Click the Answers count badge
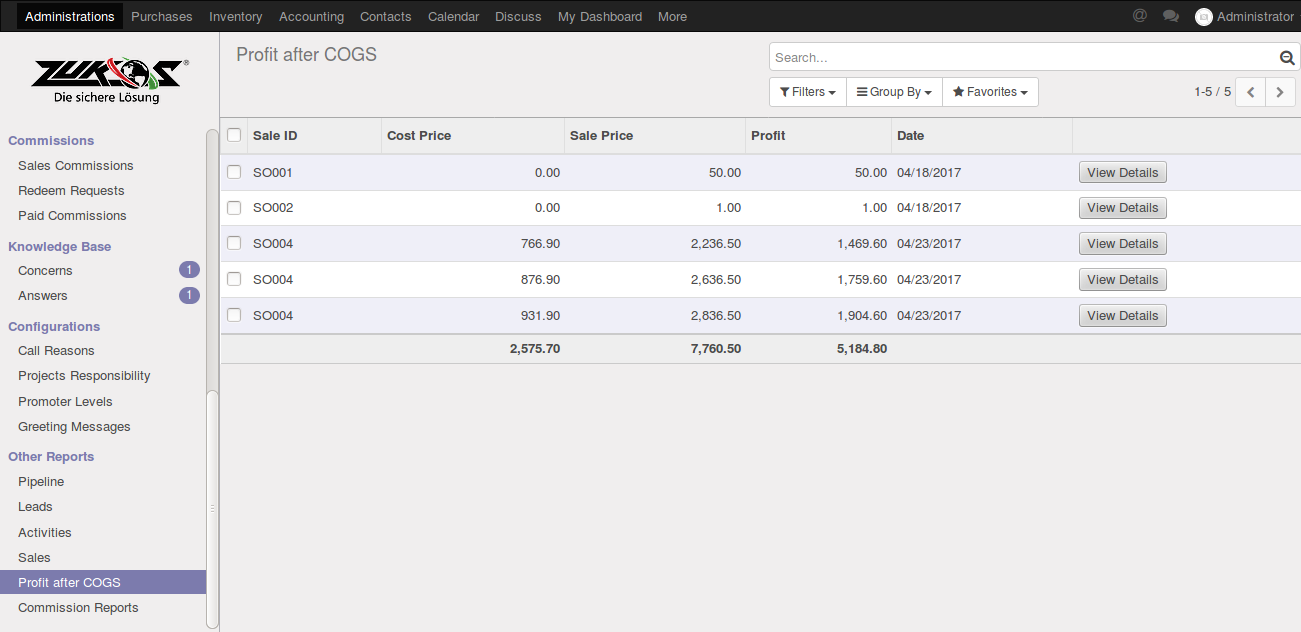This screenshot has height=632, width=1301. pyautogui.click(x=189, y=295)
